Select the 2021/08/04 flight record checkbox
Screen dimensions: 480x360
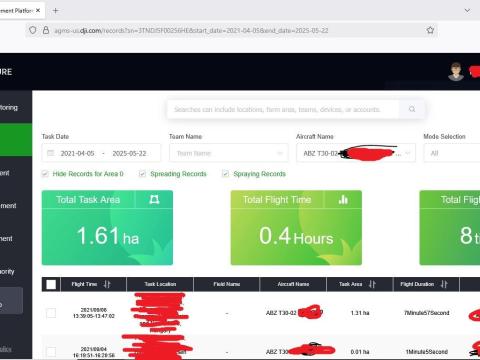(51, 352)
